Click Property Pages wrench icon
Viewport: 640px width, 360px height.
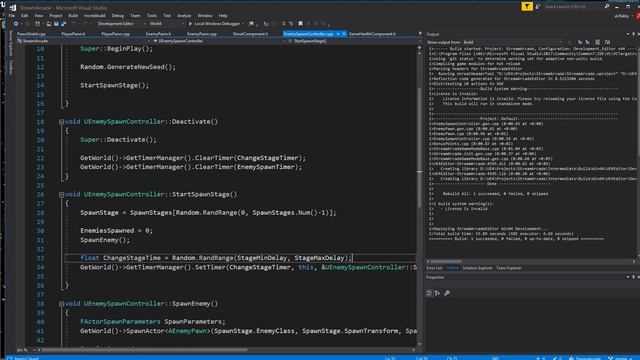click(447, 293)
